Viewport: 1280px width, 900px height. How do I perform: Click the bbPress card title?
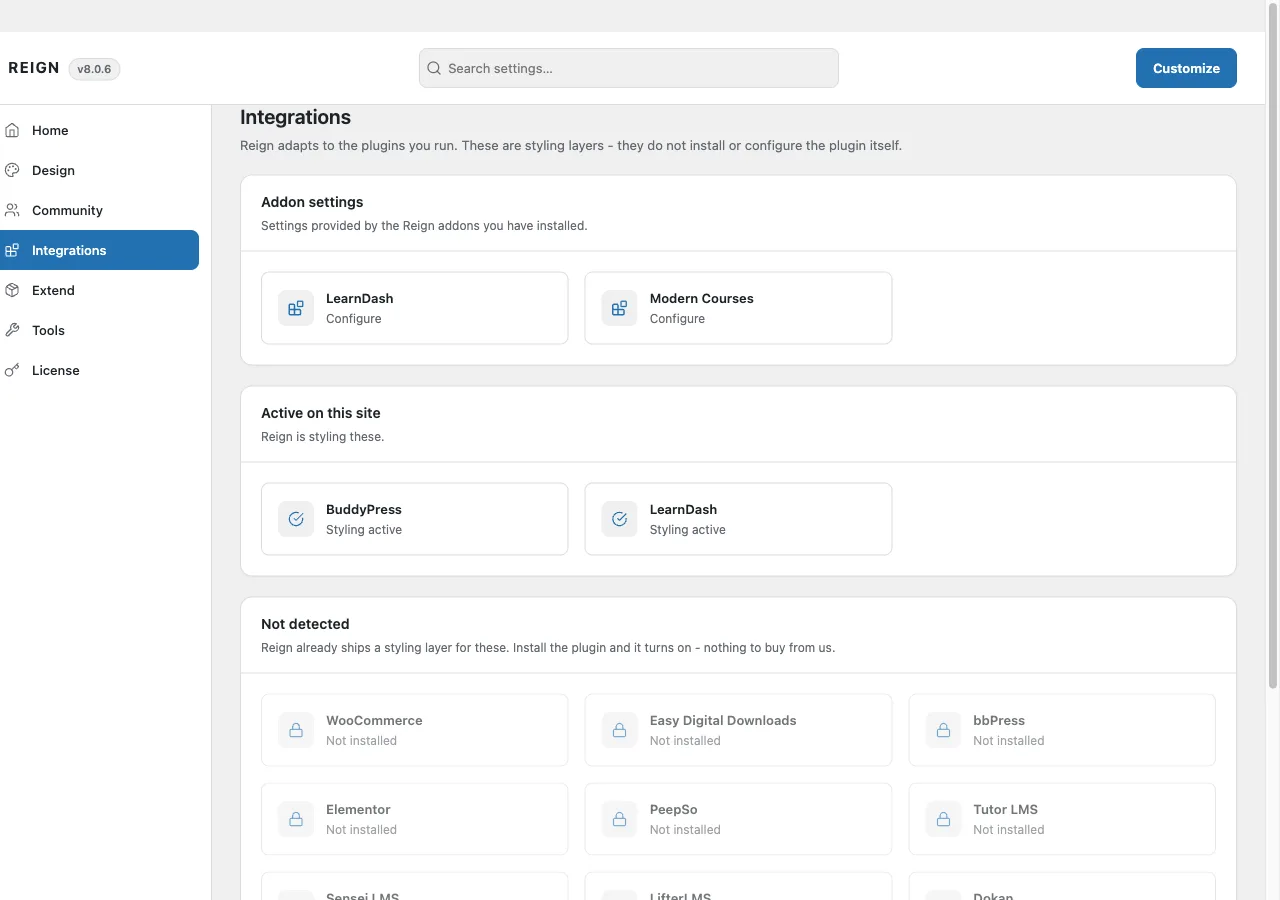[999, 720]
